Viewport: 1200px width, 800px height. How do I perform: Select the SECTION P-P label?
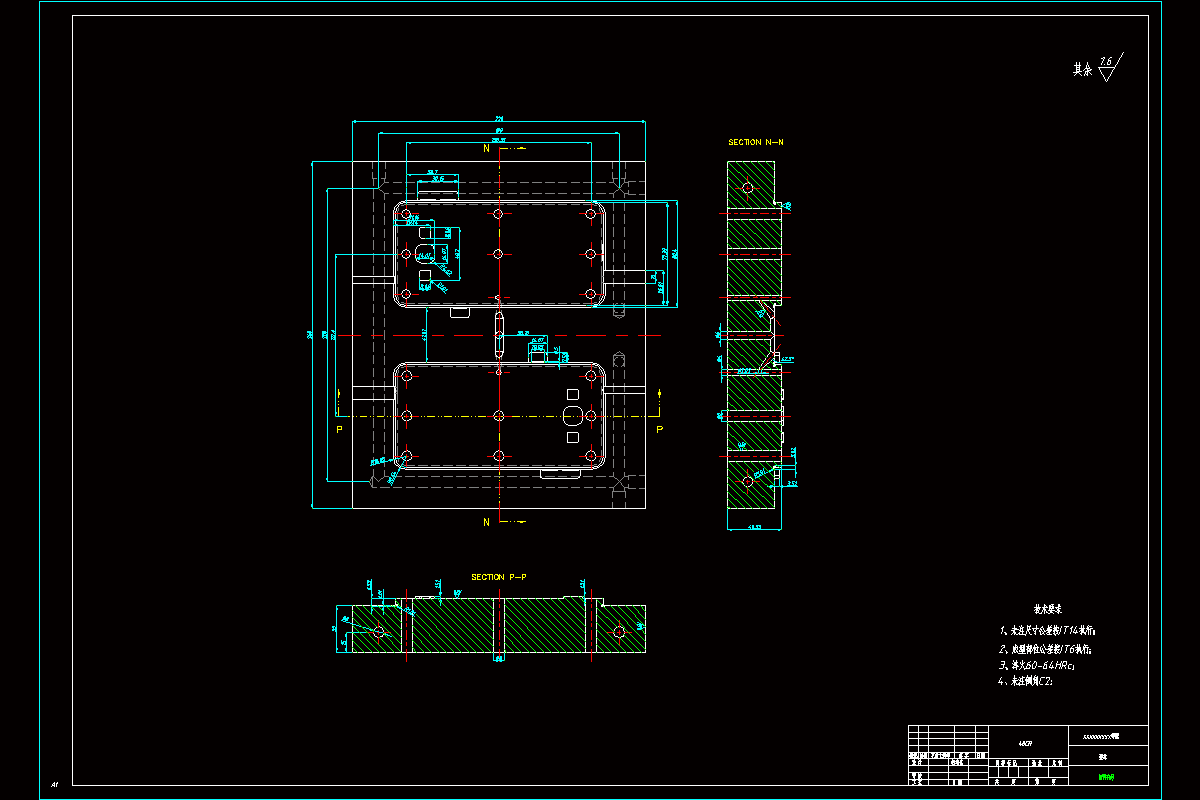click(x=499, y=578)
